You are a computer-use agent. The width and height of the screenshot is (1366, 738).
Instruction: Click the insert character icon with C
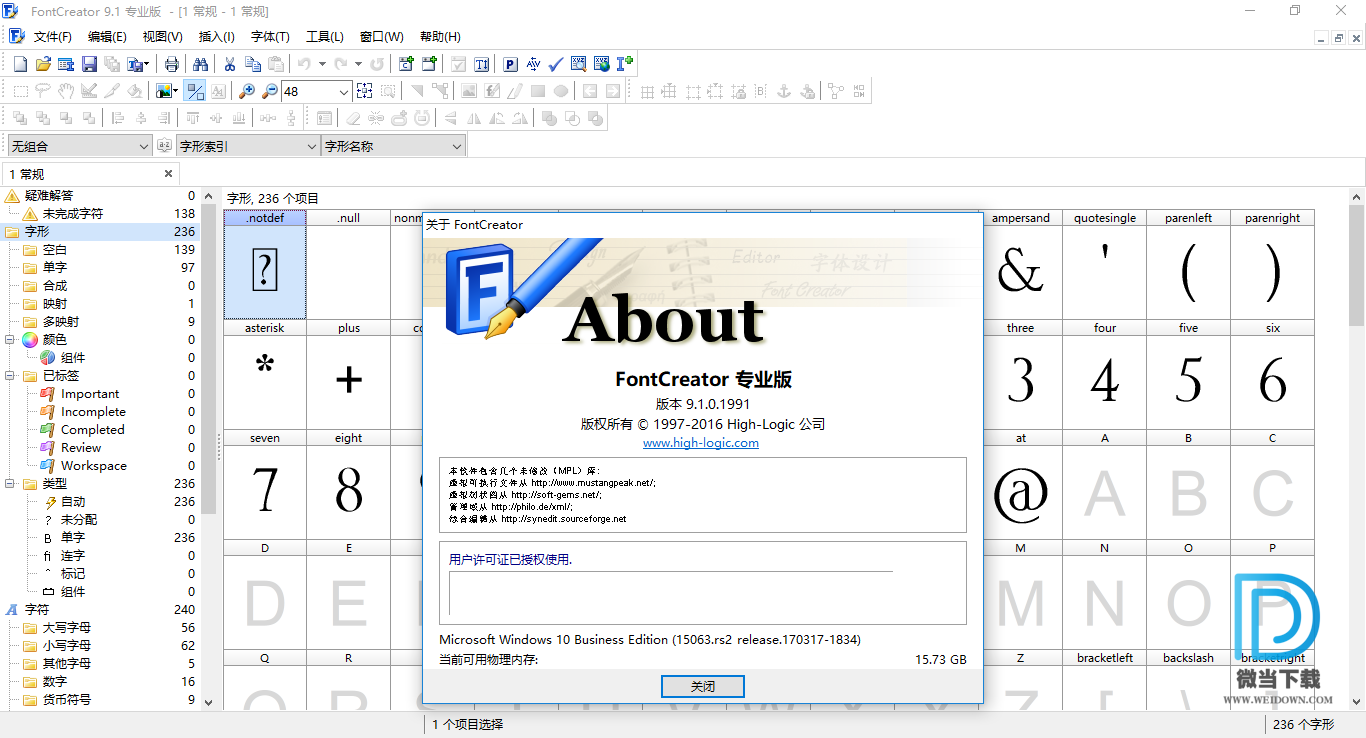(x=406, y=64)
